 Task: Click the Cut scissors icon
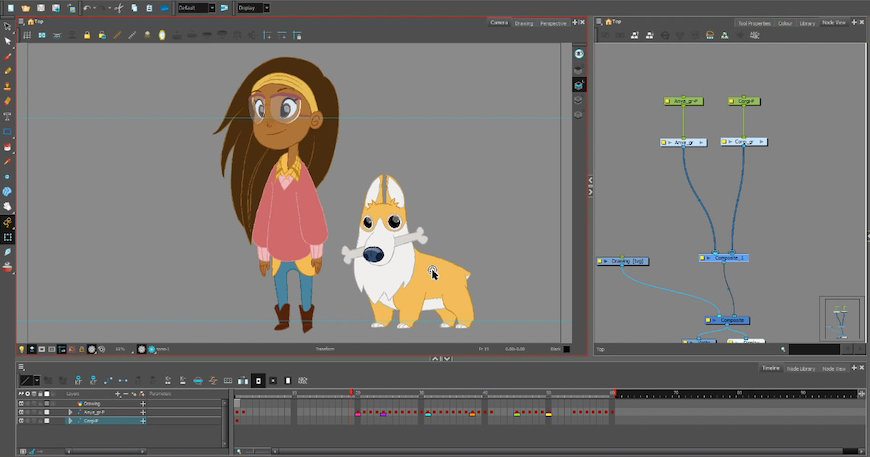[x=119, y=8]
